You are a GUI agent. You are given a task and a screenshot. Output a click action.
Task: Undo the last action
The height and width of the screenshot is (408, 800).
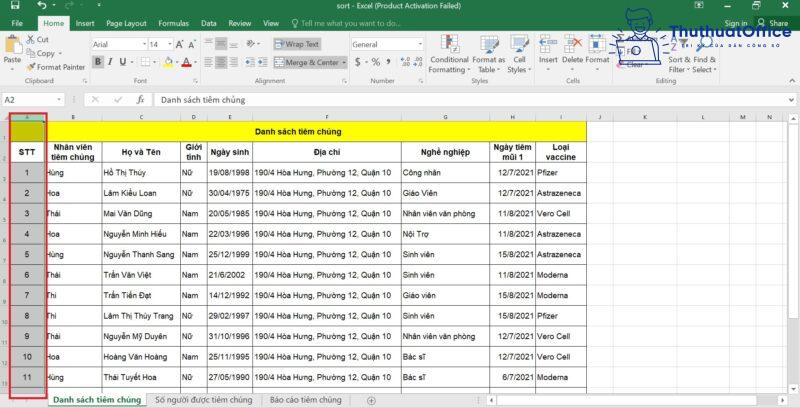point(42,6)
